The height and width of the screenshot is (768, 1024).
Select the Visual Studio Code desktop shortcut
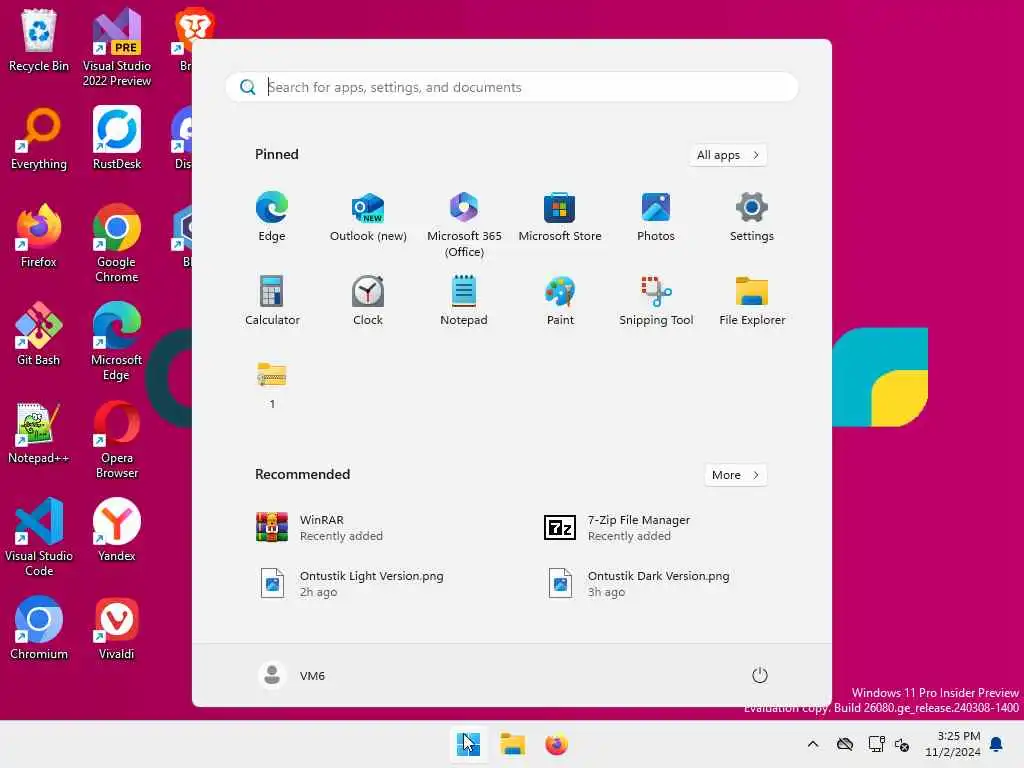(39, 537)
